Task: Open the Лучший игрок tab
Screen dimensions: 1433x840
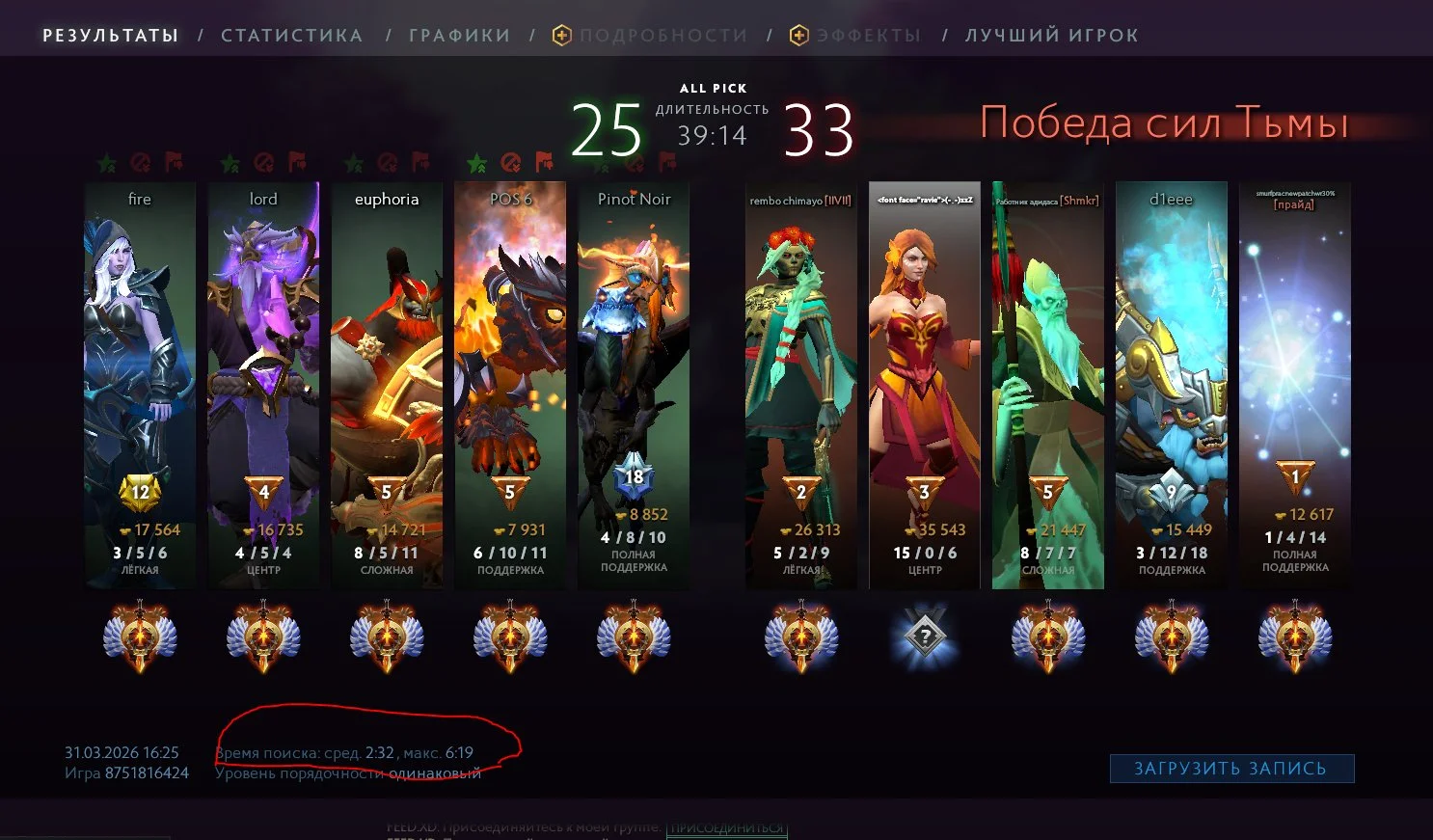Action: pos(1052,36)
